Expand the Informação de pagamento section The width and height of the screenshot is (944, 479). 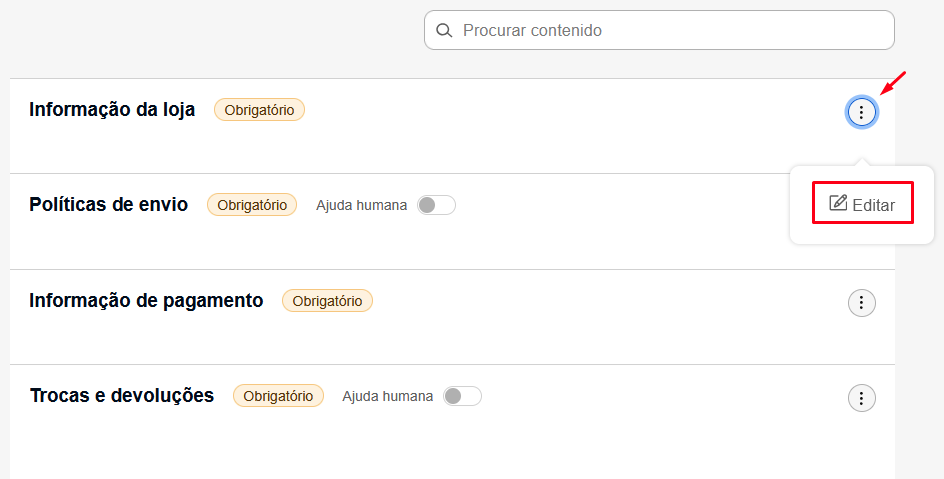(146, 300)
